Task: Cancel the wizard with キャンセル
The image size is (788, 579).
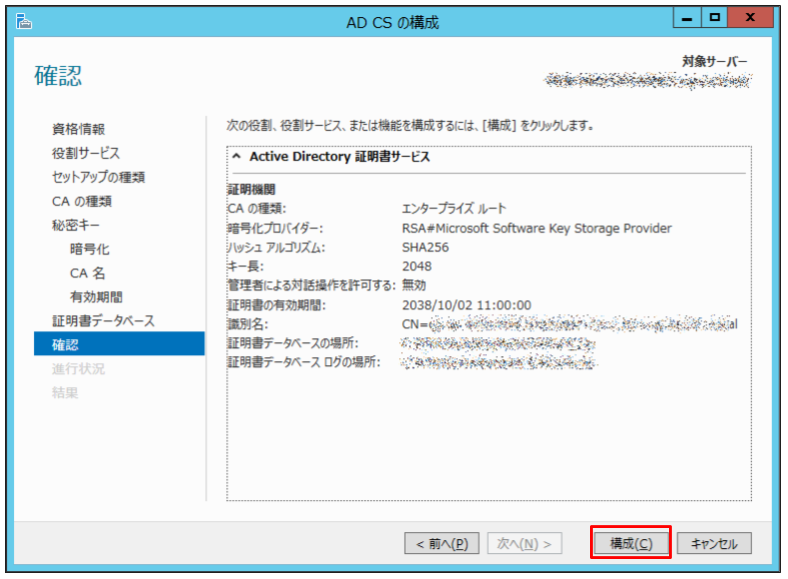Action: pyautogui.click(x=714, y=543)
